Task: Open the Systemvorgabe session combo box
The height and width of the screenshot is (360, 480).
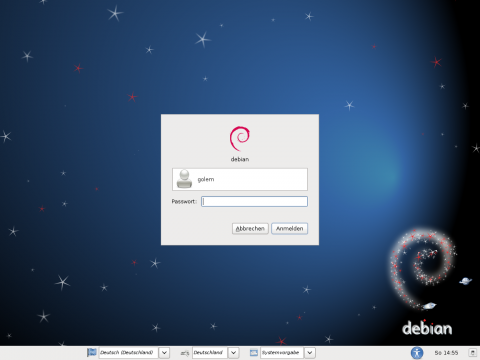Action: [x=288, y=353]
